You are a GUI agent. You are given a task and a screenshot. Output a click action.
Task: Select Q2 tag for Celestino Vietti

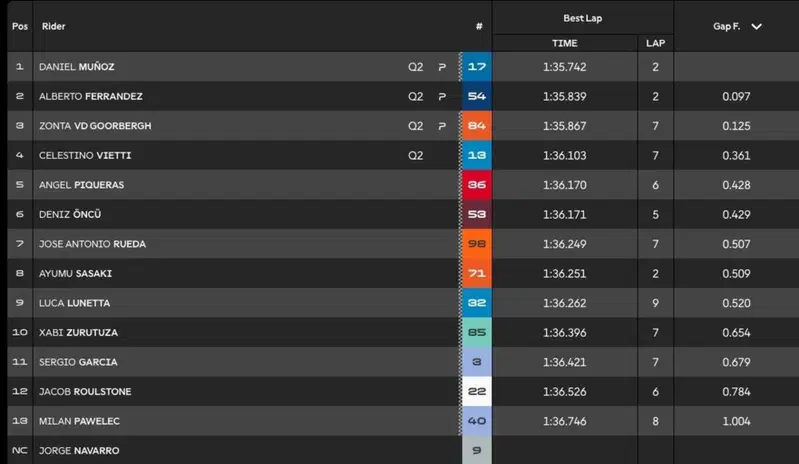coord(415,155)
